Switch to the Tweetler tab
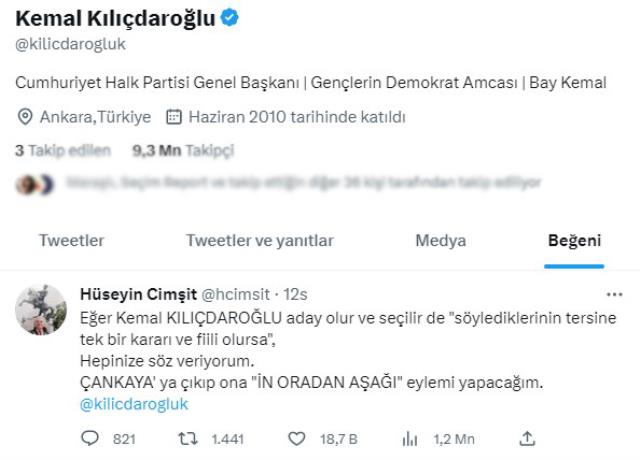Viewport: 640px width, 460px height. (71, 240)
